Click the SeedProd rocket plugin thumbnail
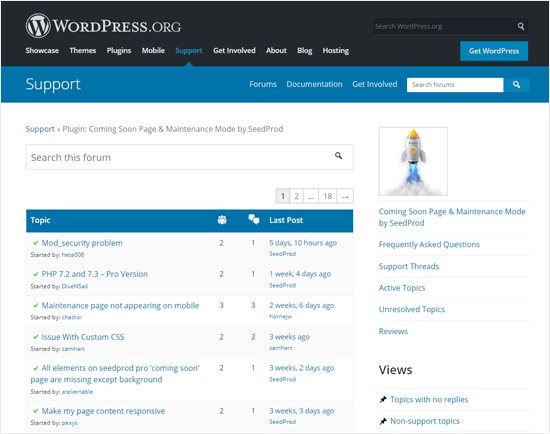The height and width of the screenshot is (434, 550). coord(413,161)
